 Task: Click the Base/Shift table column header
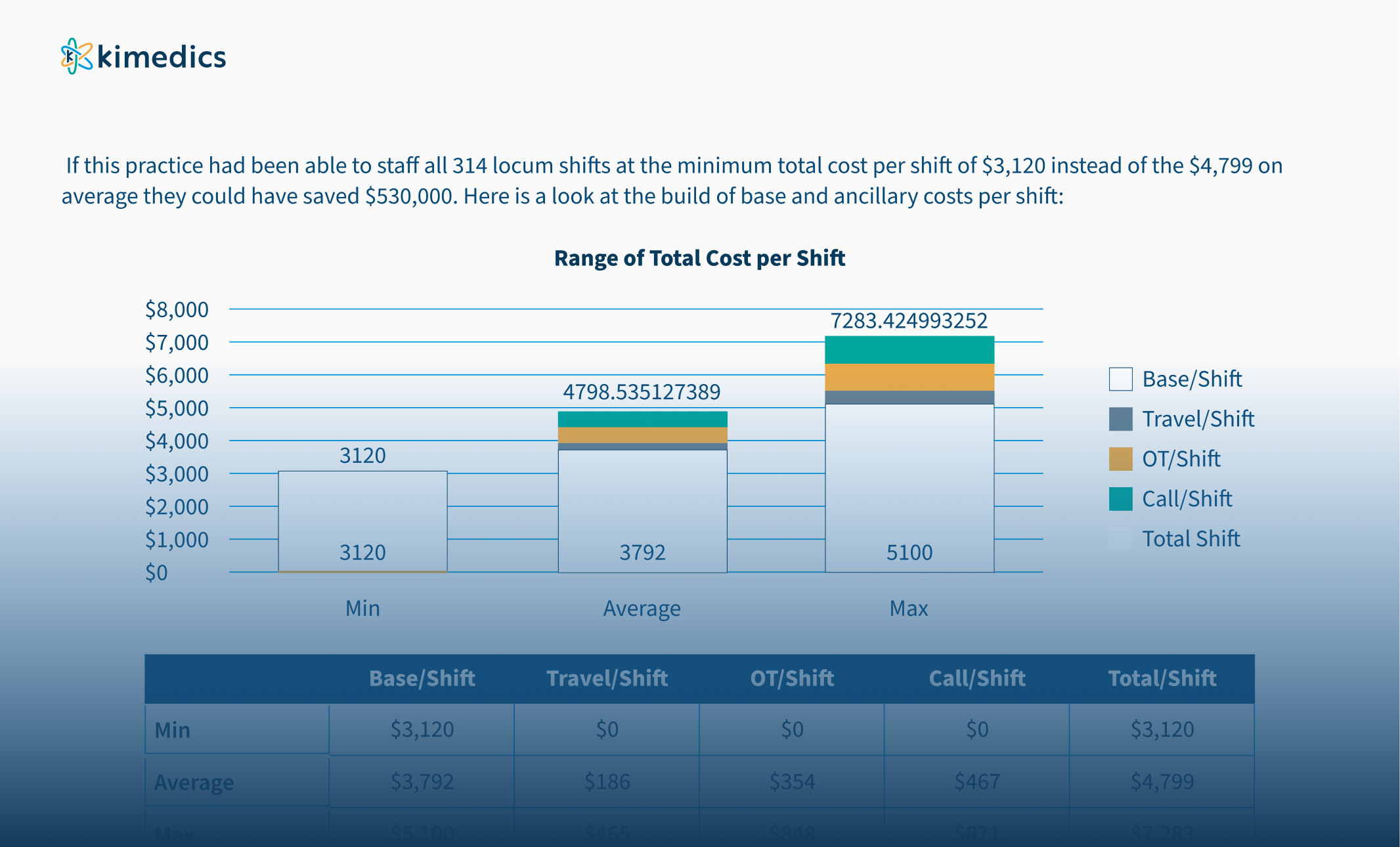422,678
